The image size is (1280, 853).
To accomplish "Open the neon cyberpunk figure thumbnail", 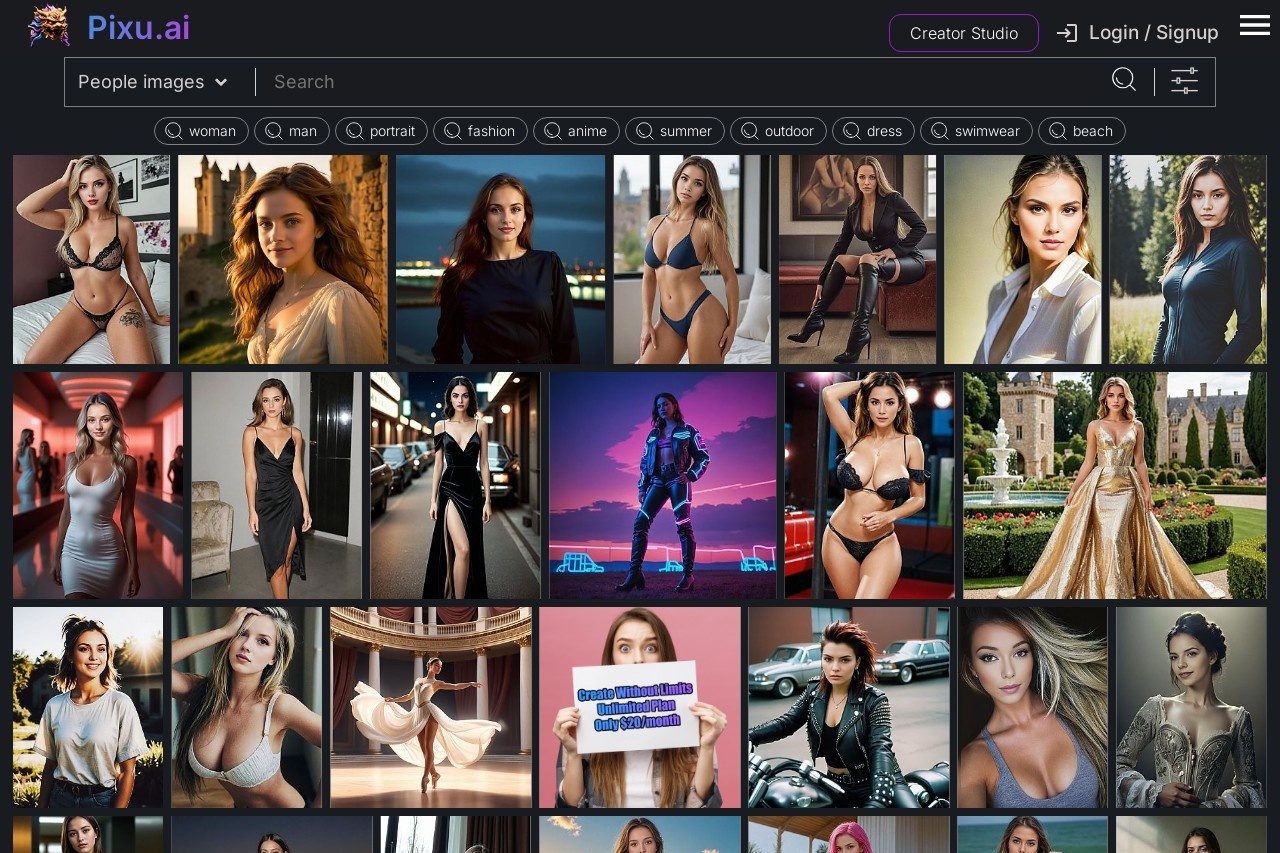I will tap(663, 485).
